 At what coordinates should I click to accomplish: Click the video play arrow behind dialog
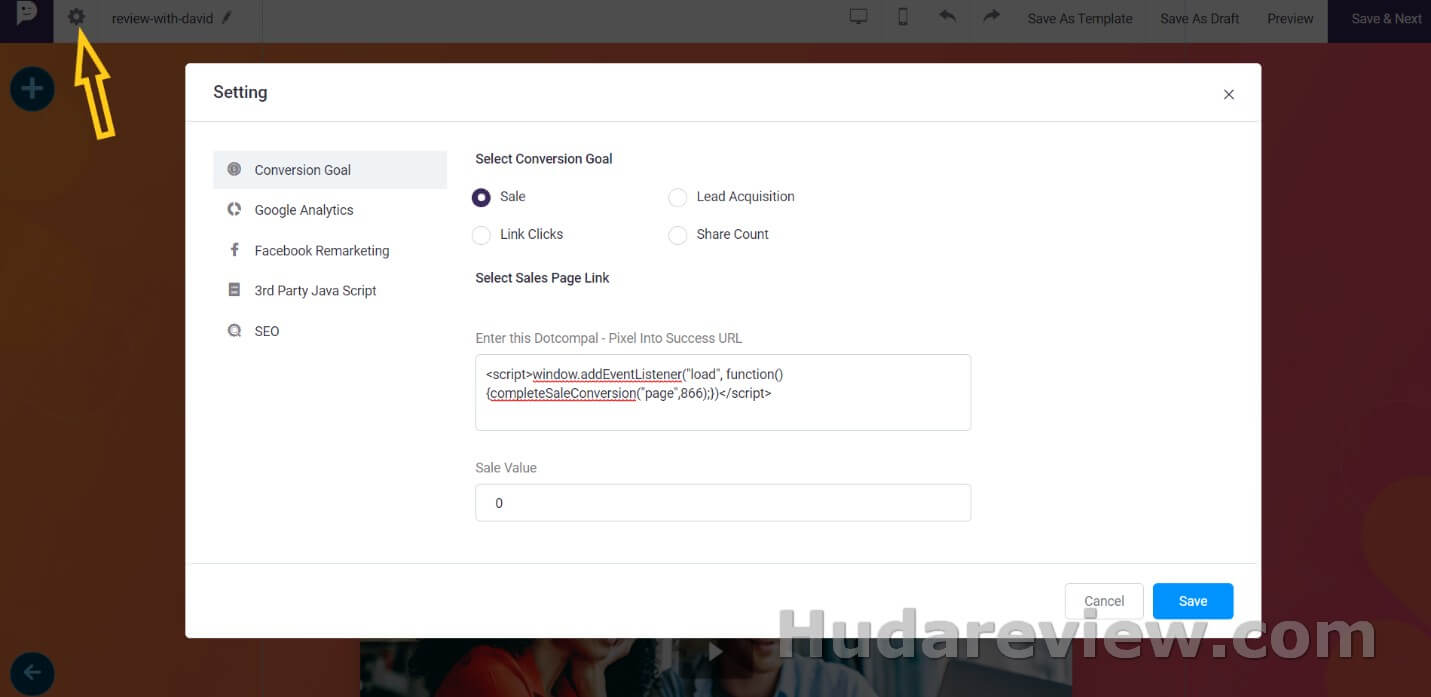click(715, 651)
